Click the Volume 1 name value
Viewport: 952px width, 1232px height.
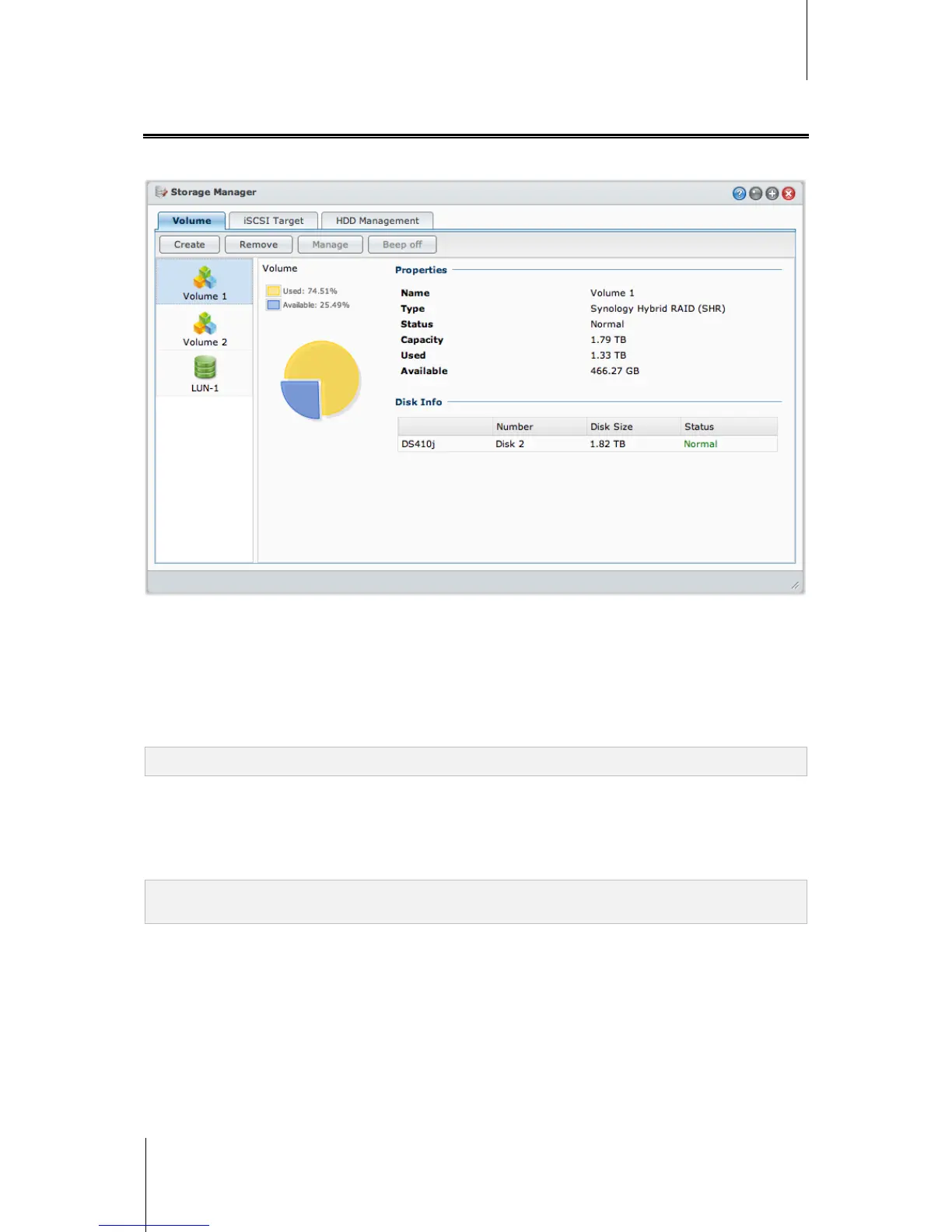pos(612,293)
